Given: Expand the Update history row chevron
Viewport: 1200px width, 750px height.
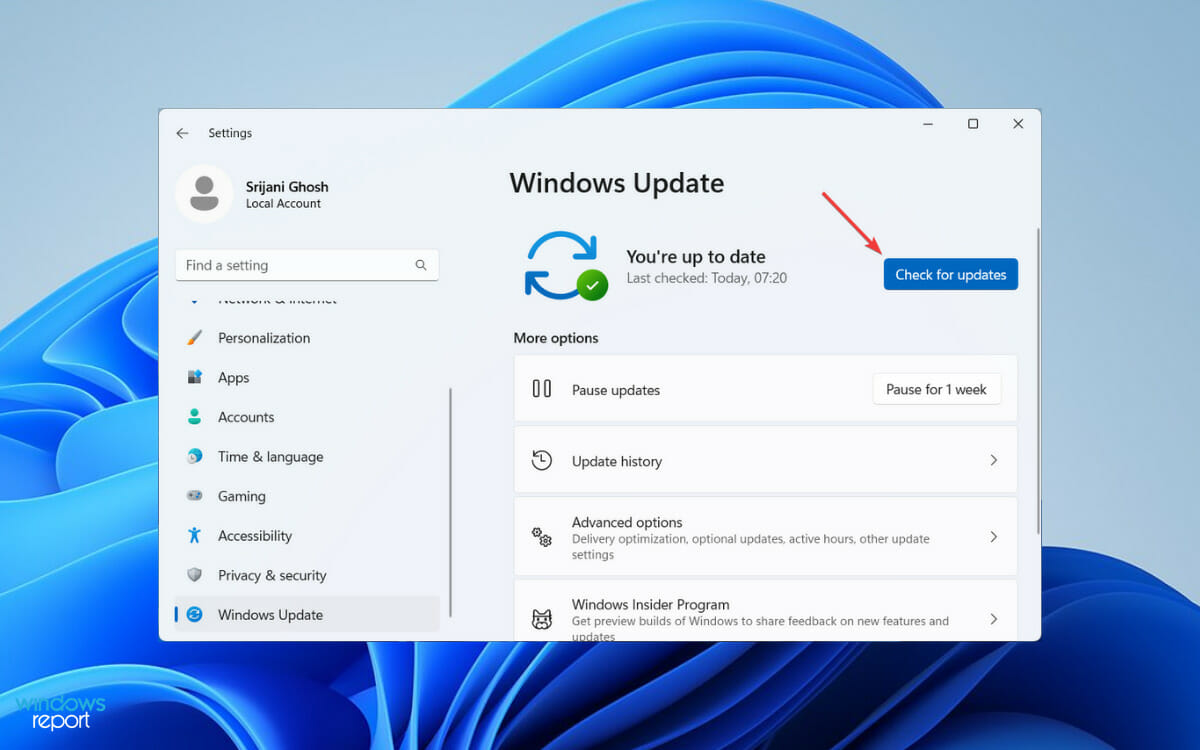Looking at the screenshot, I should [x=993, y=460].
